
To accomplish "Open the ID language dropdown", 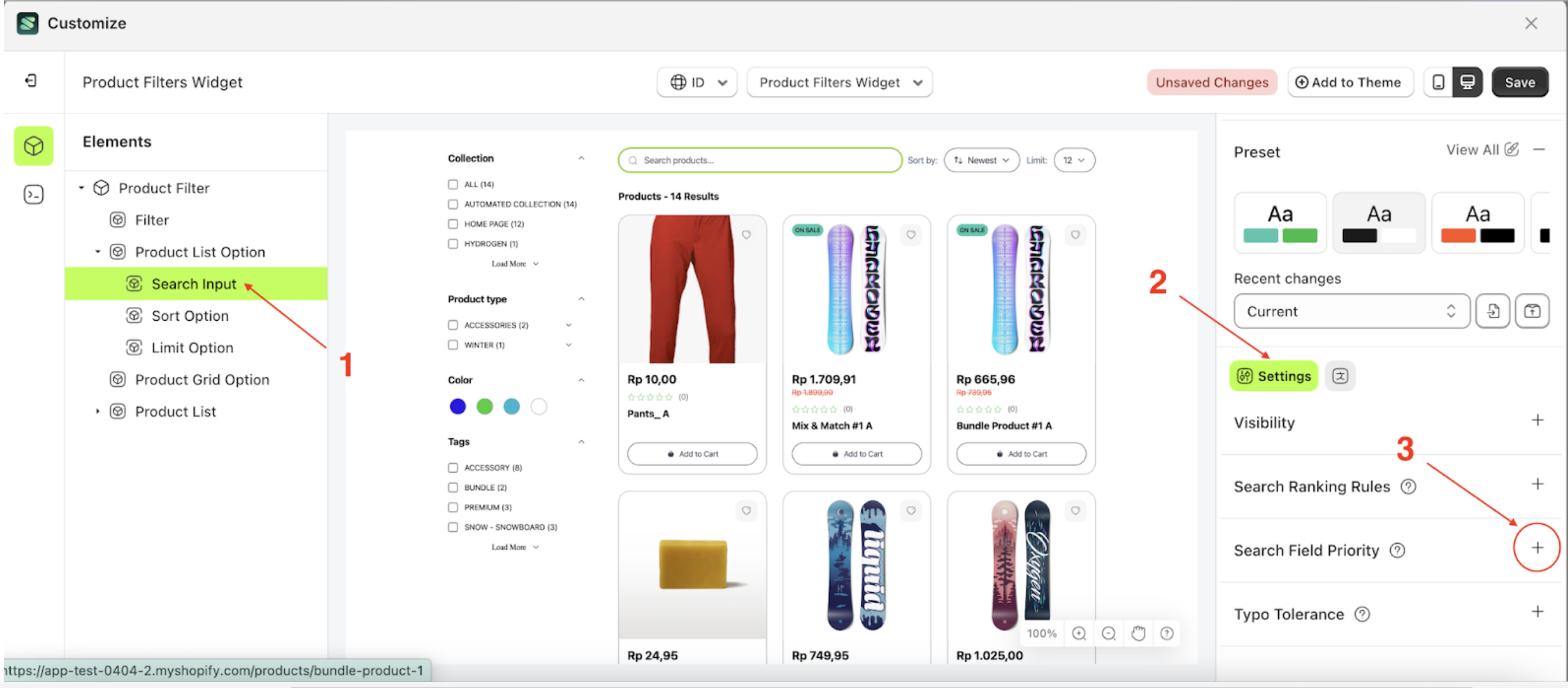I will 697,83.
